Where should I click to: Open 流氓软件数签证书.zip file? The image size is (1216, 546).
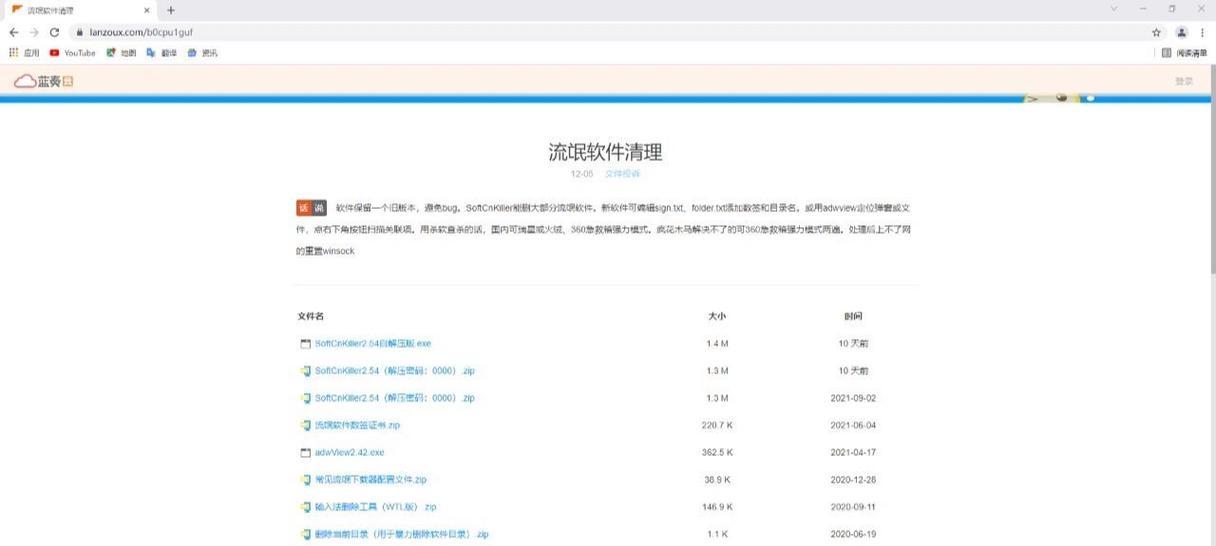[357, 425]
